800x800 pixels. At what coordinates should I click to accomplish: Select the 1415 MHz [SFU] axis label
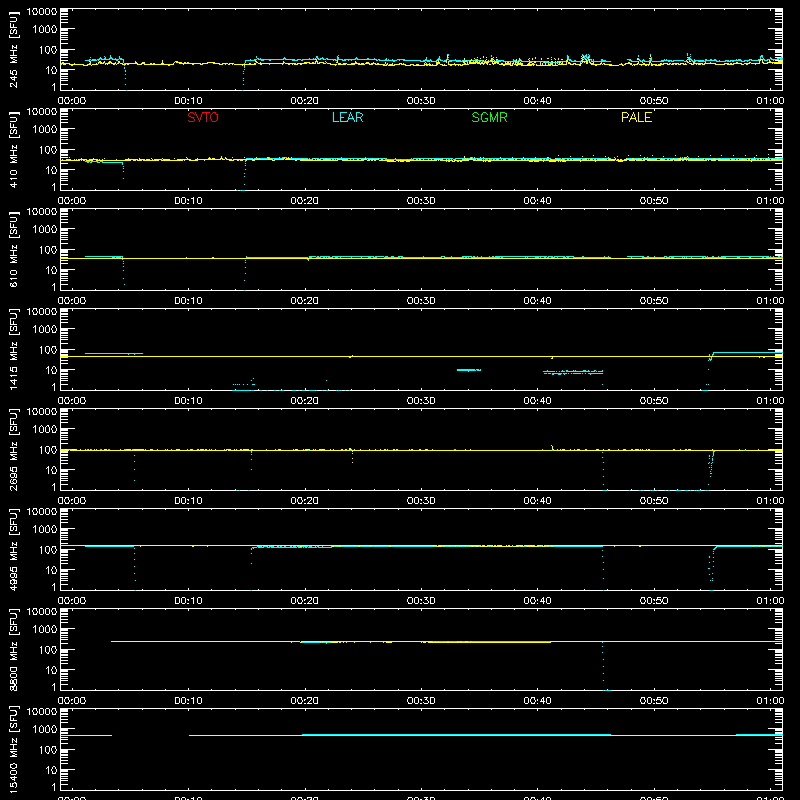click(14, 349)
